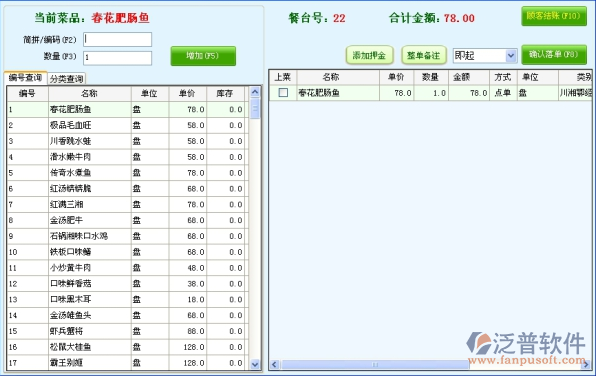Click dish list scroll up arrow
596x376 pixels.
tap(255, 92)
